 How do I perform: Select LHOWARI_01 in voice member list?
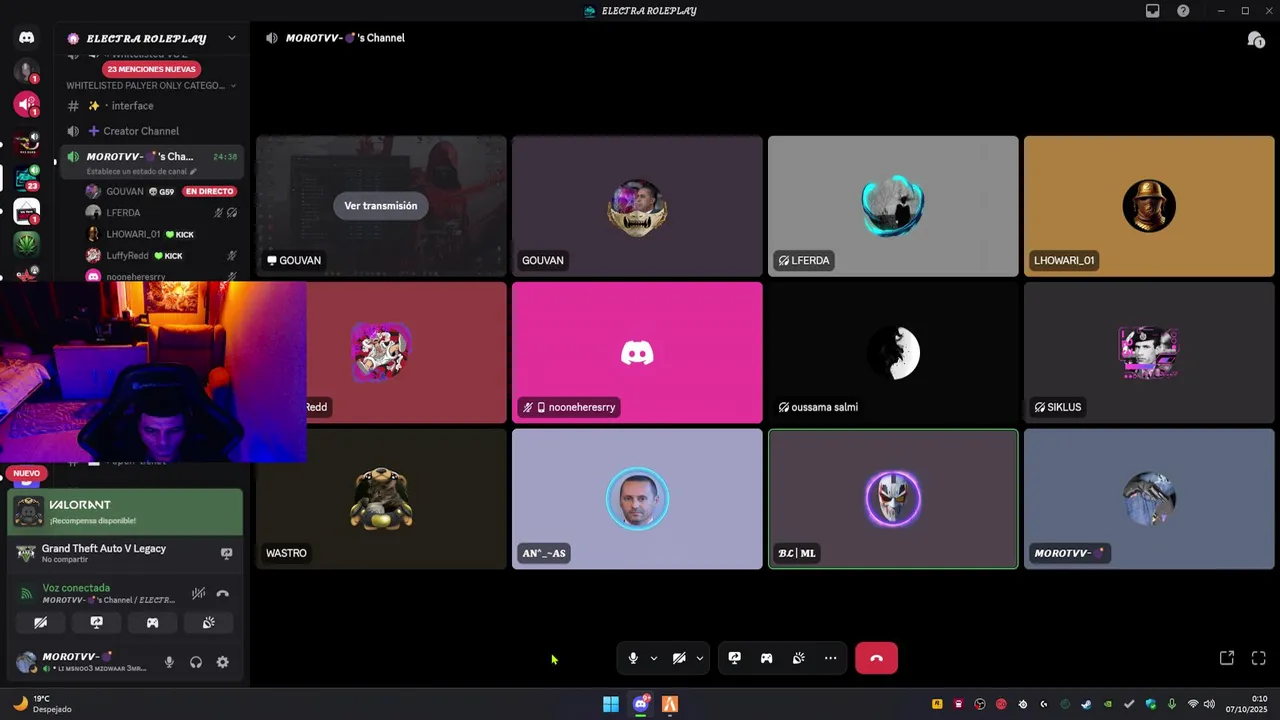pos(160,234)
